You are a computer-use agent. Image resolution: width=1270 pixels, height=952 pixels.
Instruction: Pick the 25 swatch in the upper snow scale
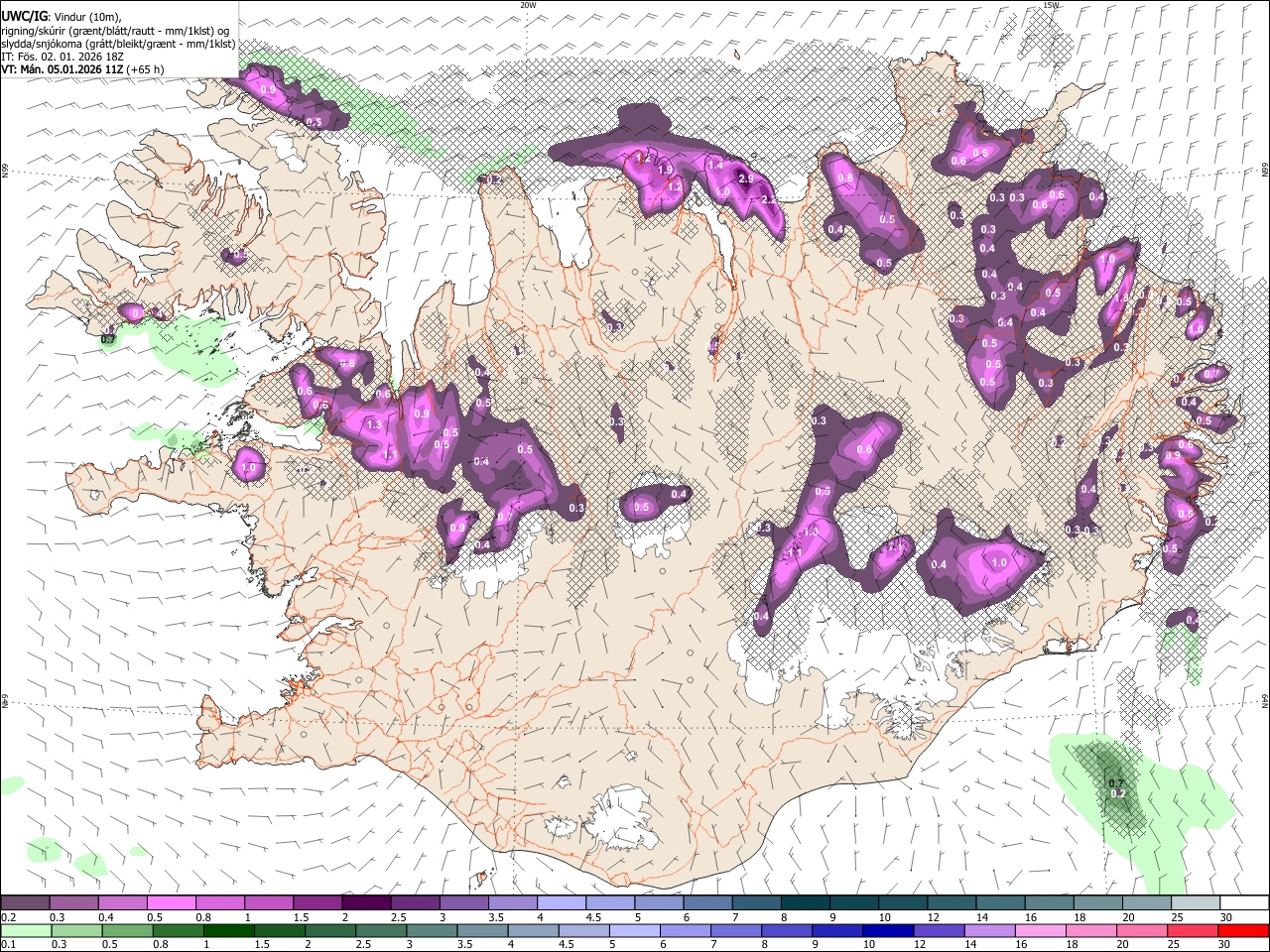coord(1196,903)
